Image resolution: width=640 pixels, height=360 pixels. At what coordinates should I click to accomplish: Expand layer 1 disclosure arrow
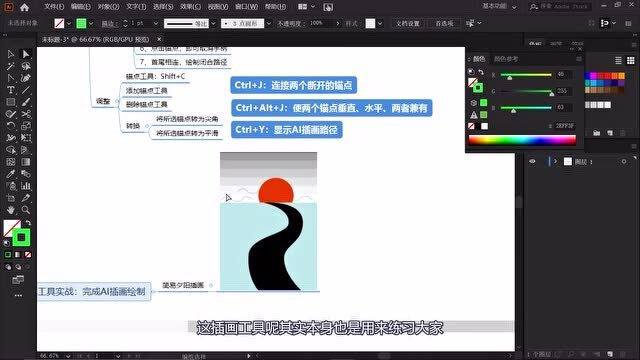556,162
